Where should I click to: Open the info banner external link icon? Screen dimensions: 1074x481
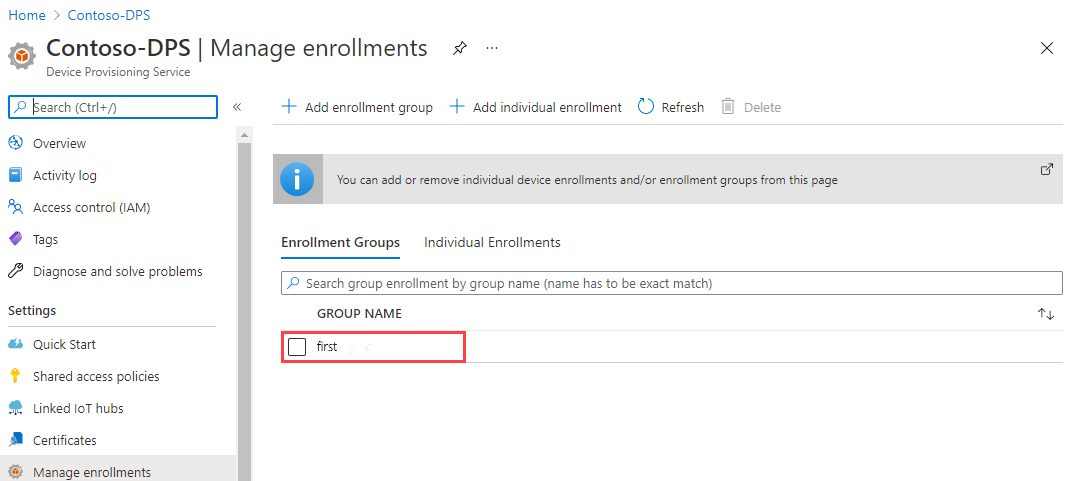1047,170
